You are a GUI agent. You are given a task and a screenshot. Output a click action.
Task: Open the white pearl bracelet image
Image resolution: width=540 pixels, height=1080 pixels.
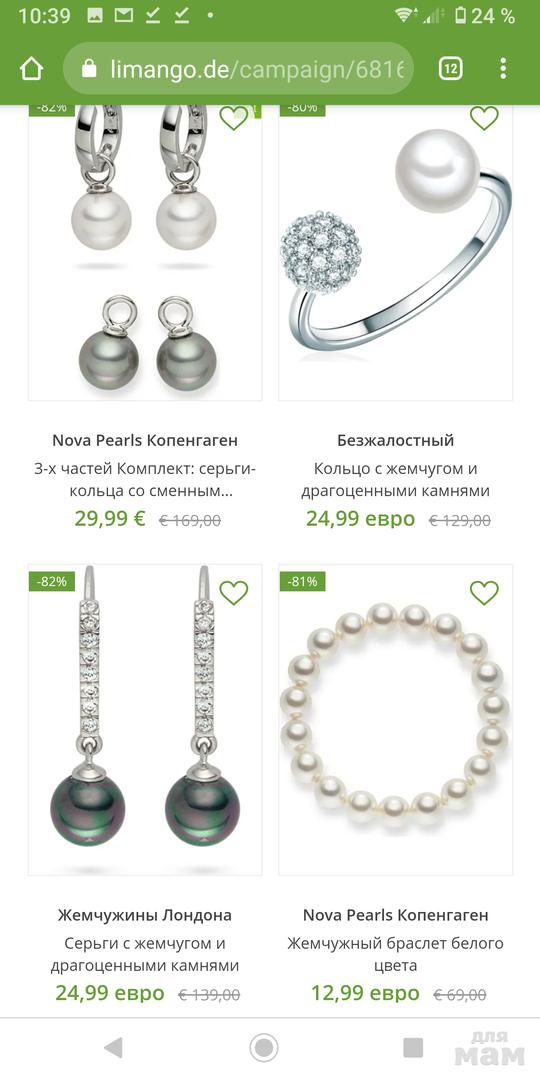395,720
